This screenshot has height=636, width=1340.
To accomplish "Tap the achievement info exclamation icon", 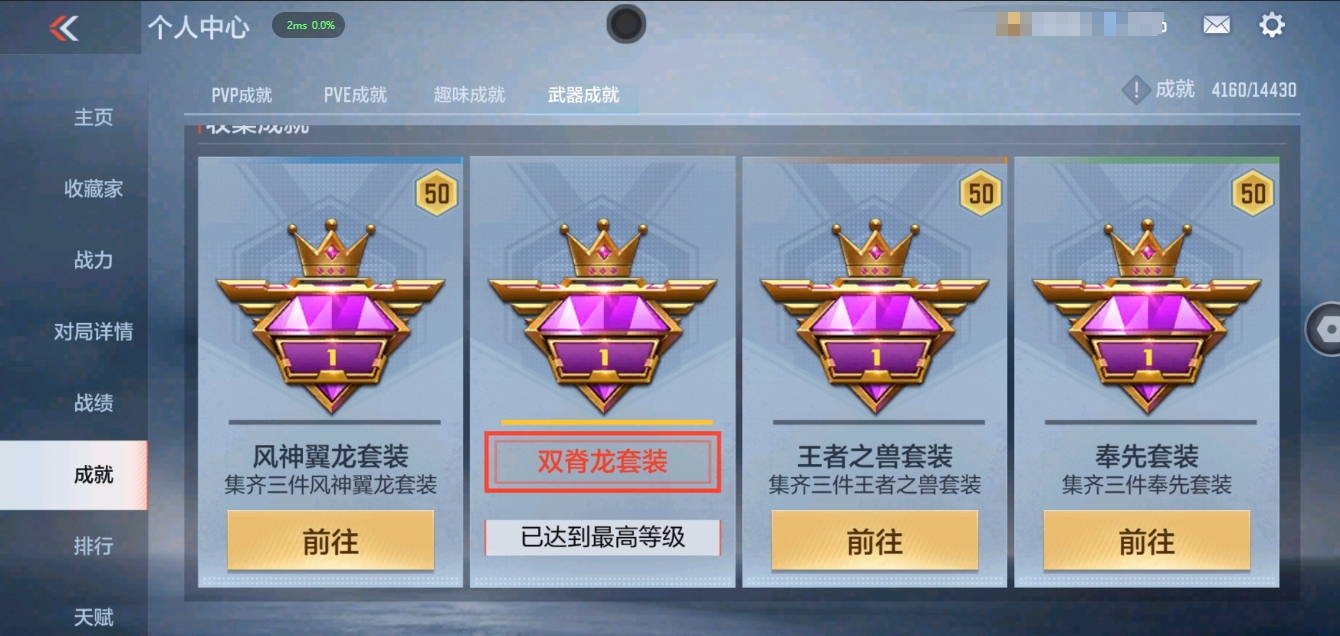I will click(x=1135, y=91).
